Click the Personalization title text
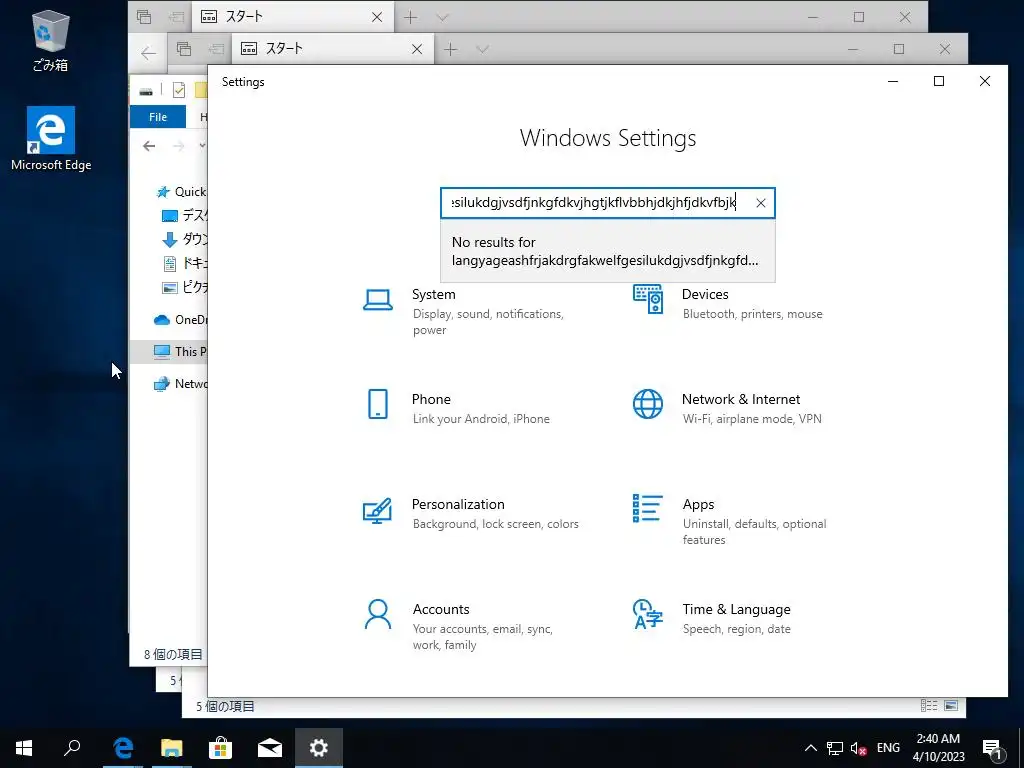Viewport: 1024px width, 768px height. tap(458, 504)
